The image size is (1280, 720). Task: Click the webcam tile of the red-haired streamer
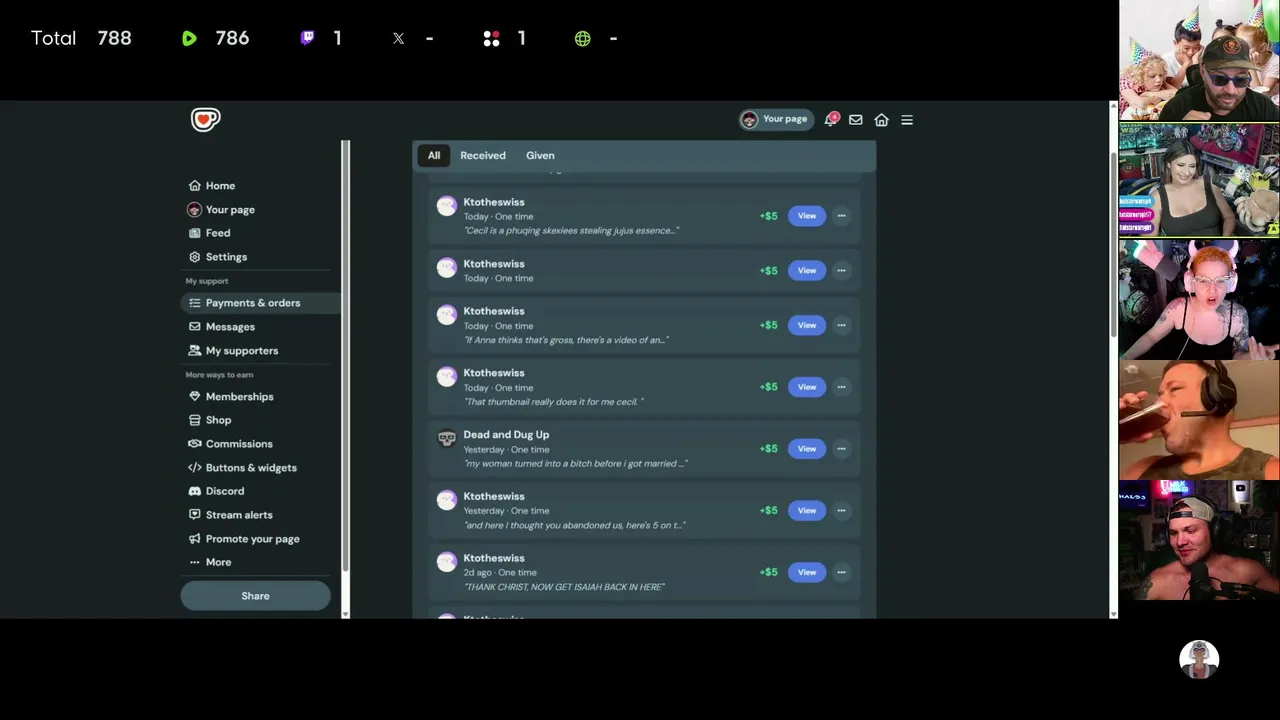click(1199, 299)
